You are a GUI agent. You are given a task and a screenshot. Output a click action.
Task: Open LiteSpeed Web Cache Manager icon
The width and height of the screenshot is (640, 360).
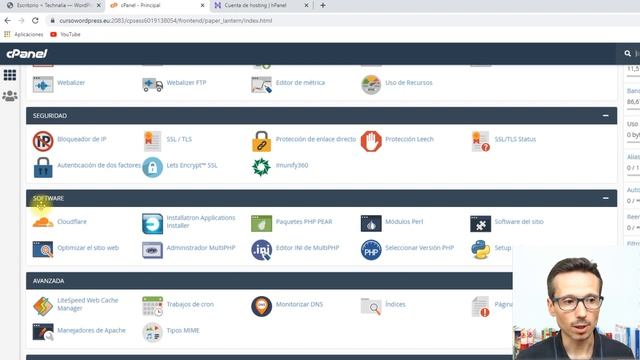pos(43,306)
